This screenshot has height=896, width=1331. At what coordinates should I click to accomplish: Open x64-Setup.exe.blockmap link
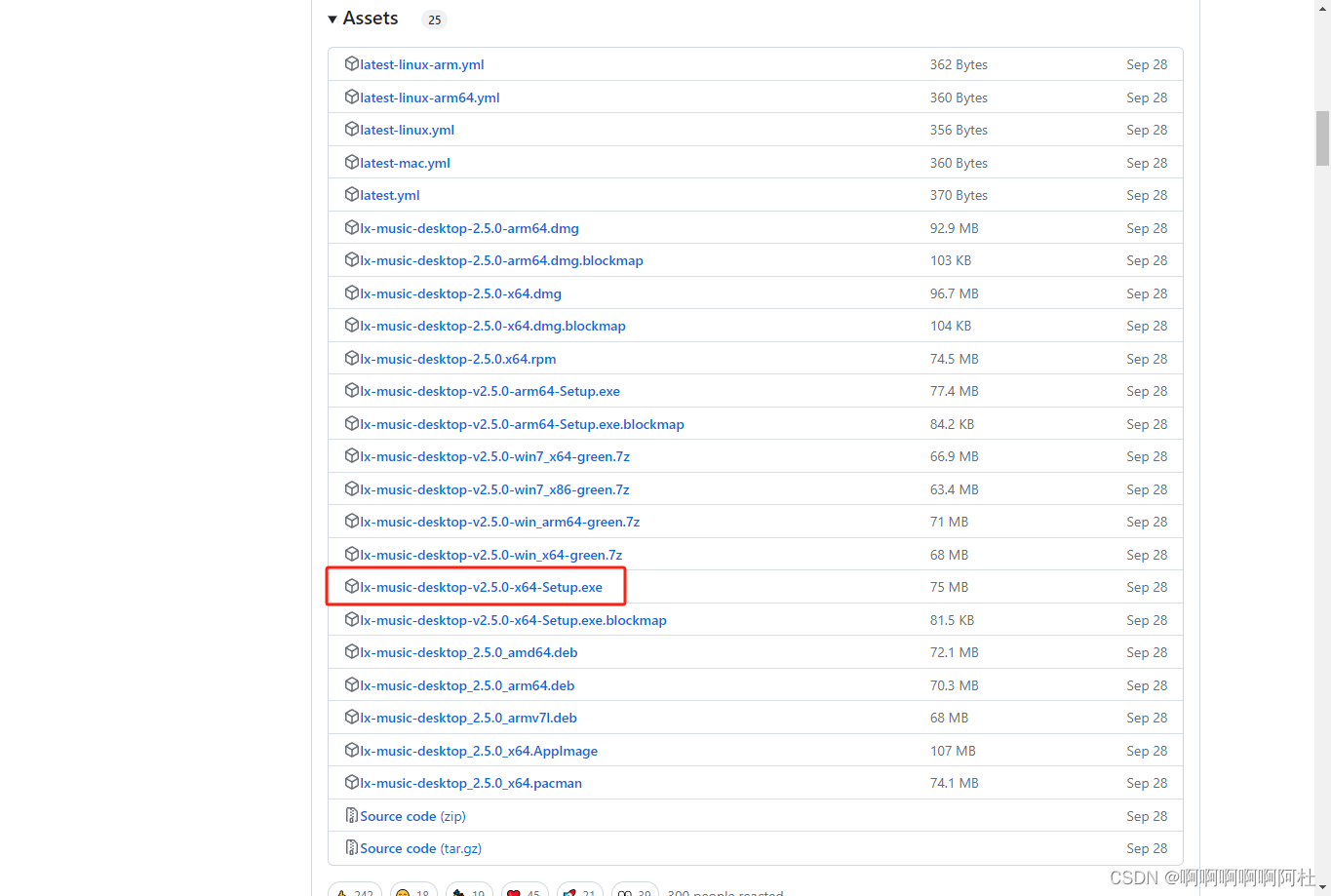[x=514, y=620]
